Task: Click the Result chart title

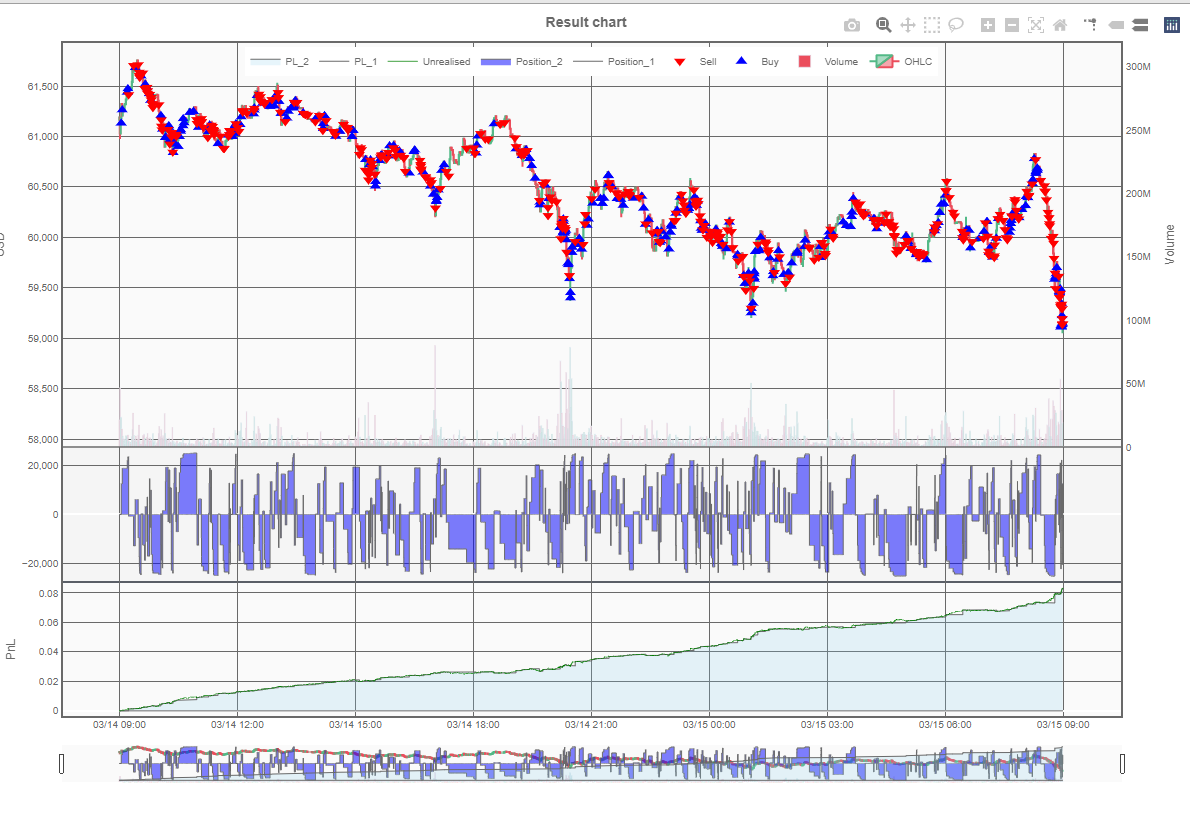Action: 586,22
